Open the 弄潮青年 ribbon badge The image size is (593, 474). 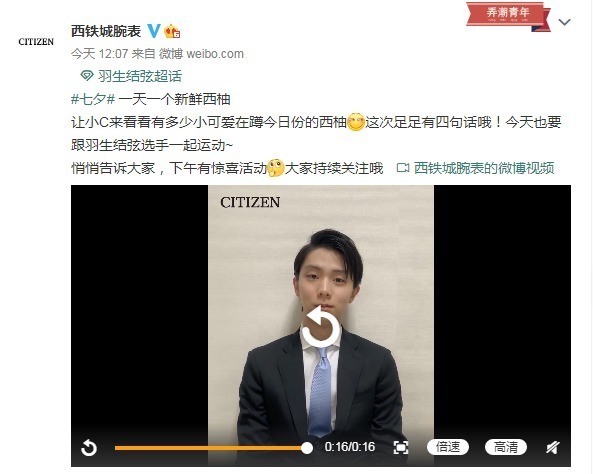508,16
